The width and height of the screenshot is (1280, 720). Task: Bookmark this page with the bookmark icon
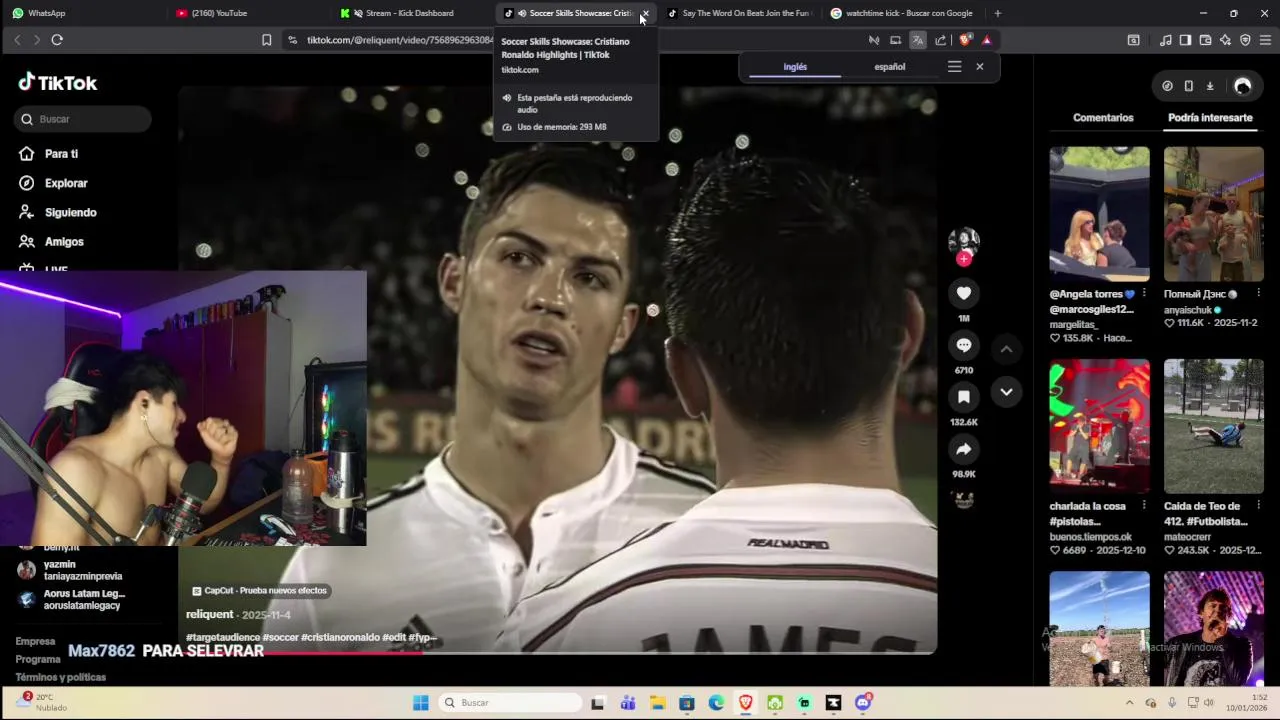tap(266, 40)
